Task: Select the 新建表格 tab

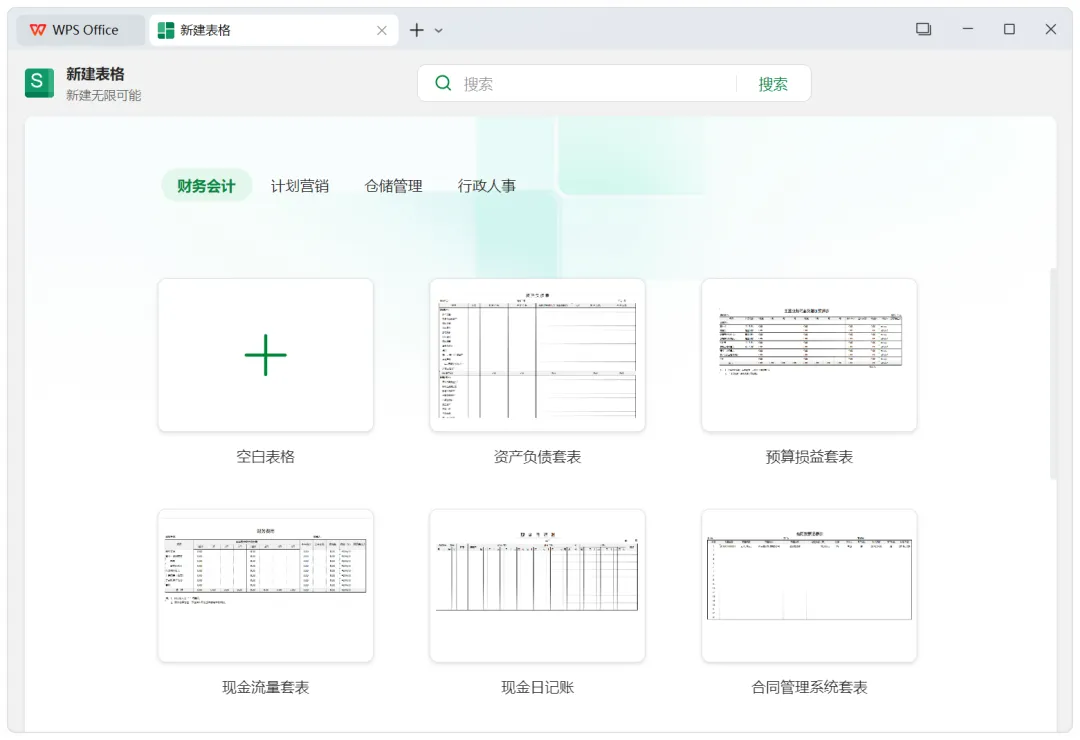Action: coord(273,30)
